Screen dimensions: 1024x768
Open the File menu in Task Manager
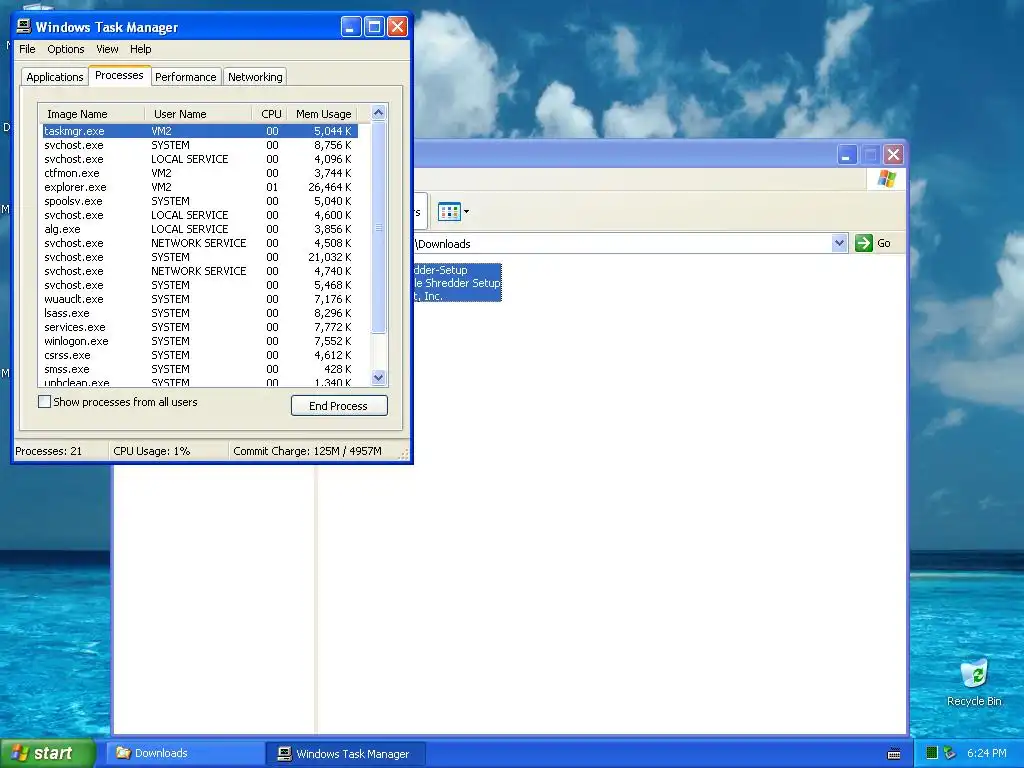27,49
